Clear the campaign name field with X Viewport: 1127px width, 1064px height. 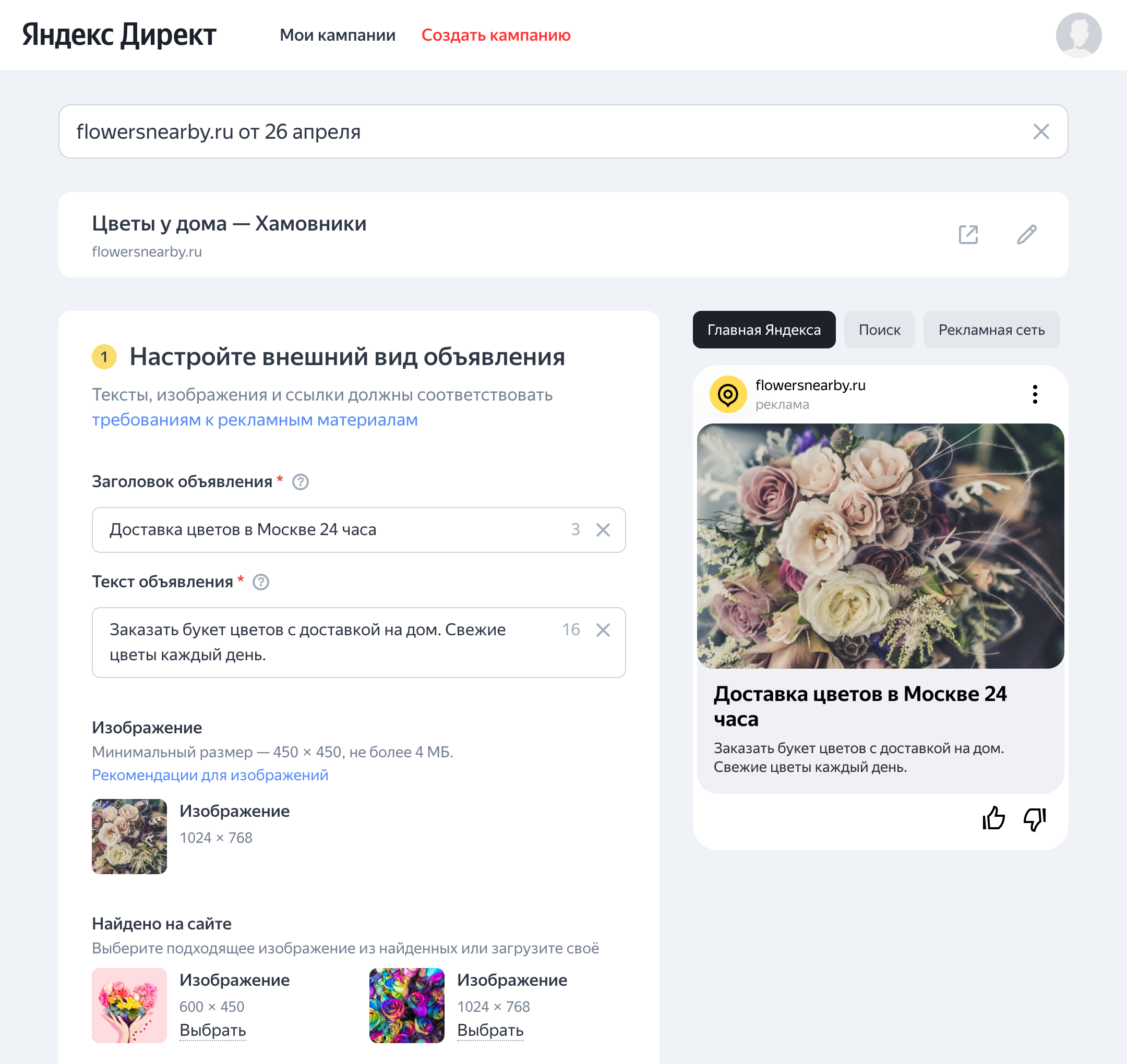[1041, 131]
